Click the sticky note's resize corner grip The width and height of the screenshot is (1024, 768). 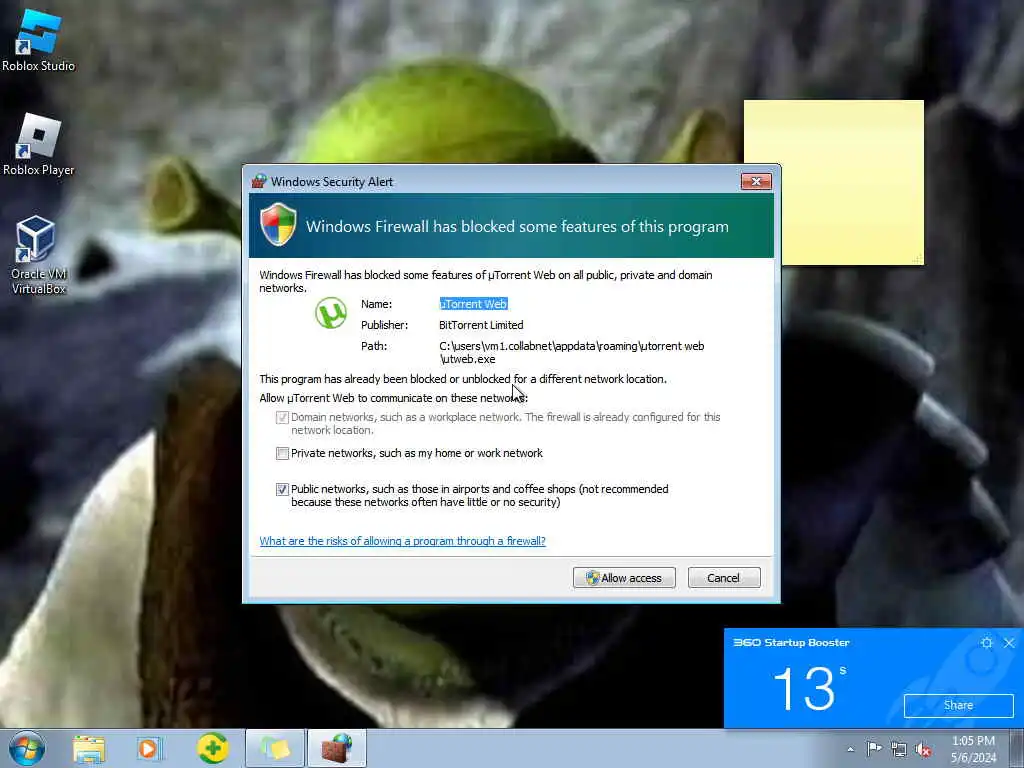pyautogui.click(x=918, y=259)
